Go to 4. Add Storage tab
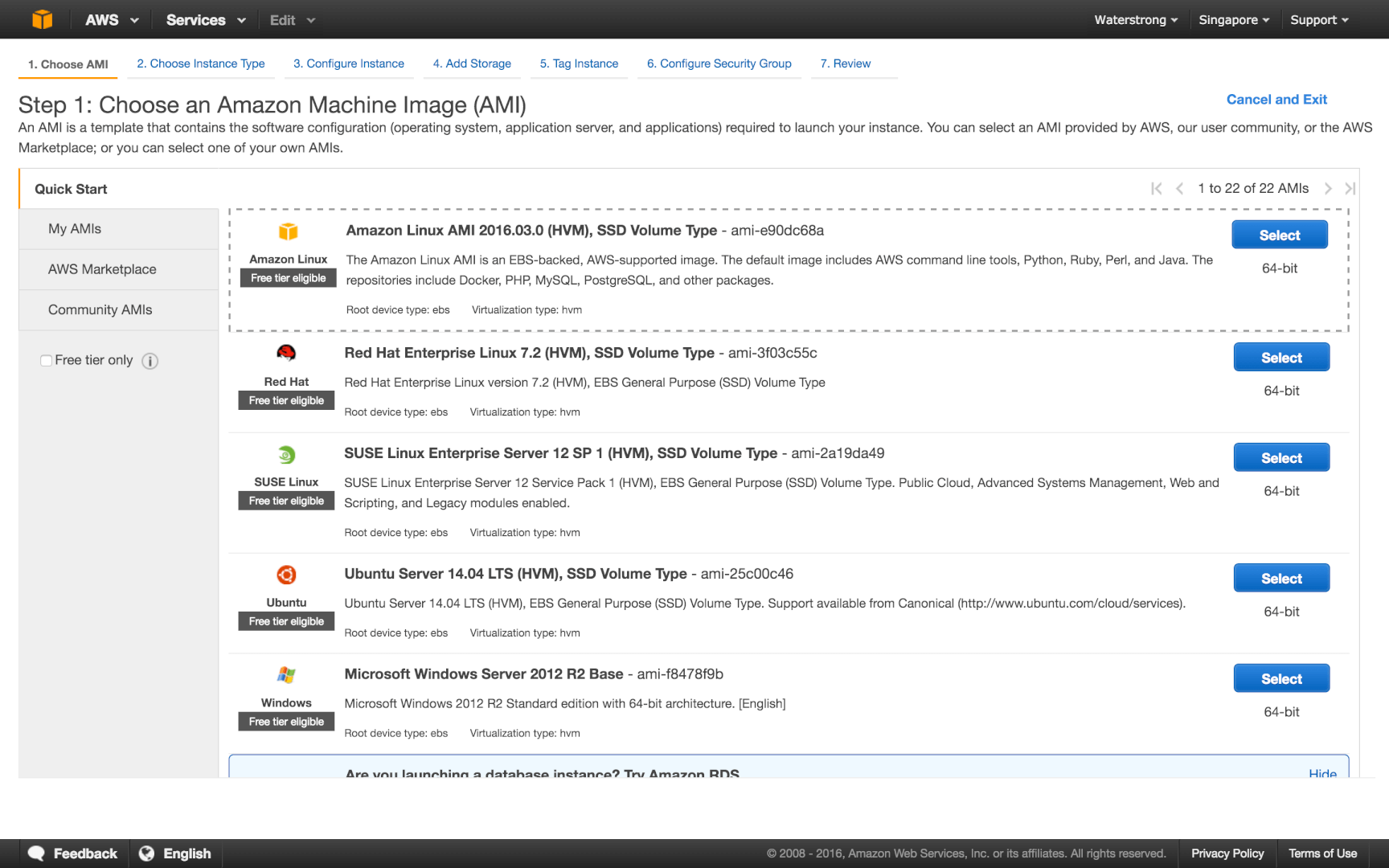Screen dimensions: 1389x868 (472, 63)
